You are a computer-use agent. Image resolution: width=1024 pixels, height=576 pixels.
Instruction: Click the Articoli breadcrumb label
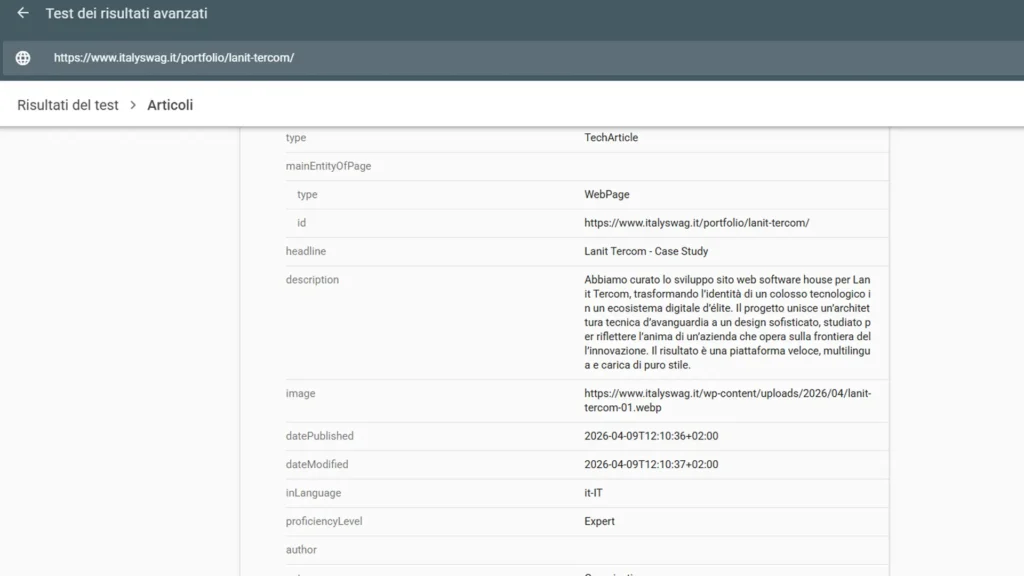click(x=170, y=105)
